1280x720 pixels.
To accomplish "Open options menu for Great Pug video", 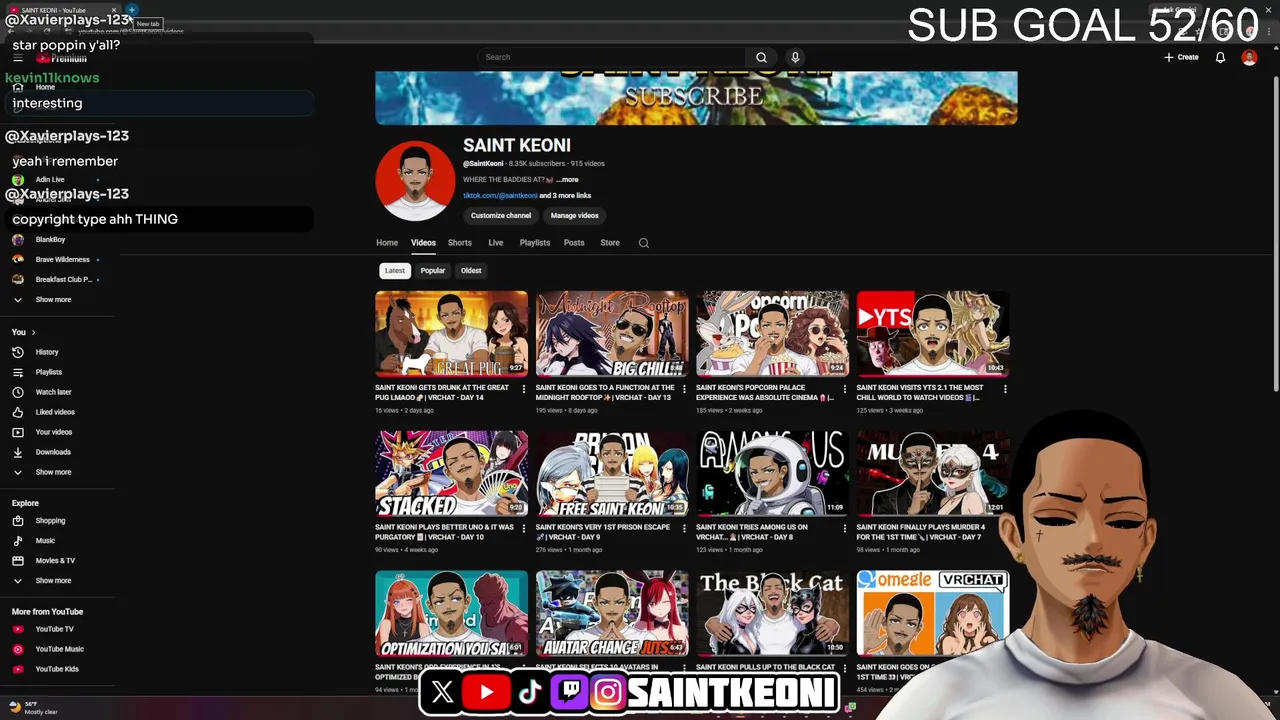I will [524, 389].
